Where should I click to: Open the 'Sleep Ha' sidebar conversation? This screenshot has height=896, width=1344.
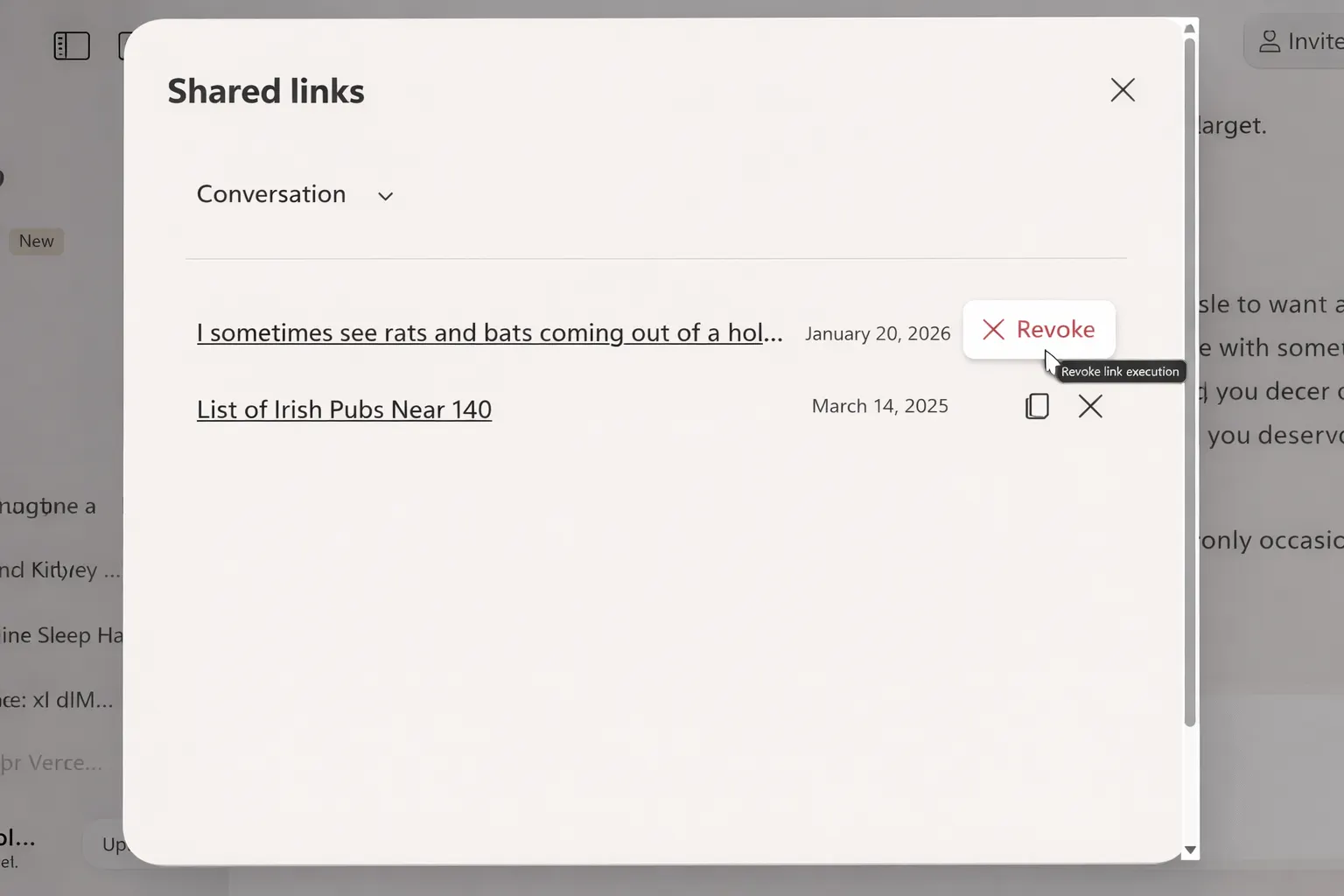tap(61, 635)
